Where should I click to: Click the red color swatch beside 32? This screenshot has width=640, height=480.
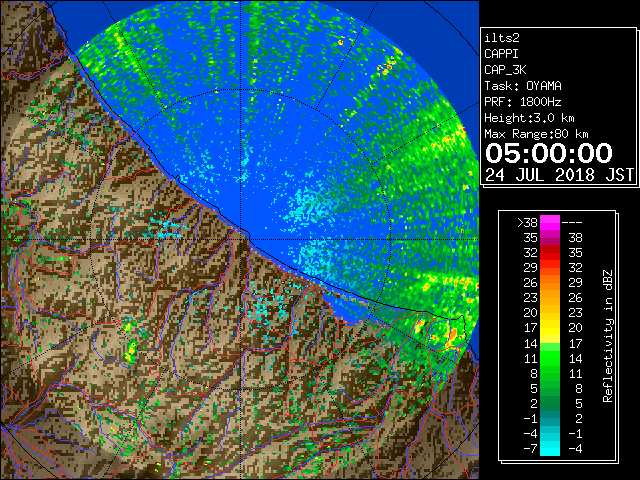[550, 253]
